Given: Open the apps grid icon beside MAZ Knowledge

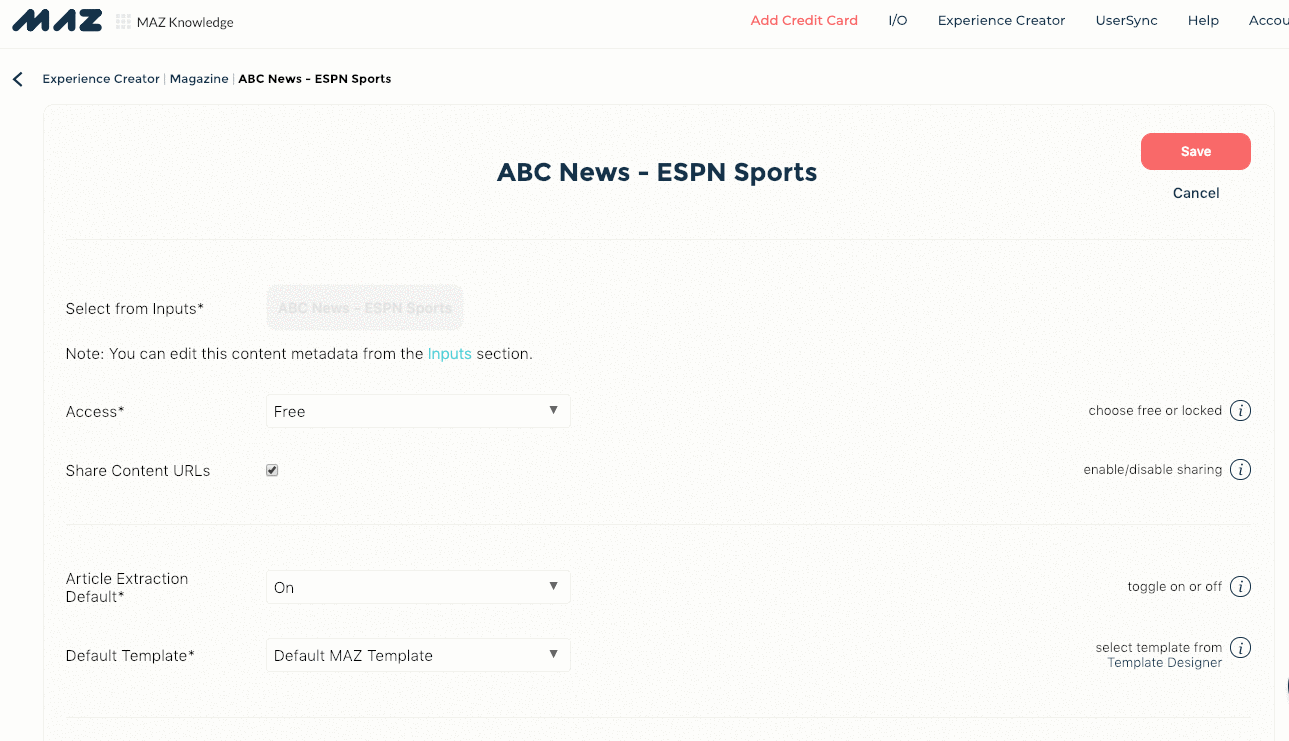Looking at the screenshot, I should [123, 22].
